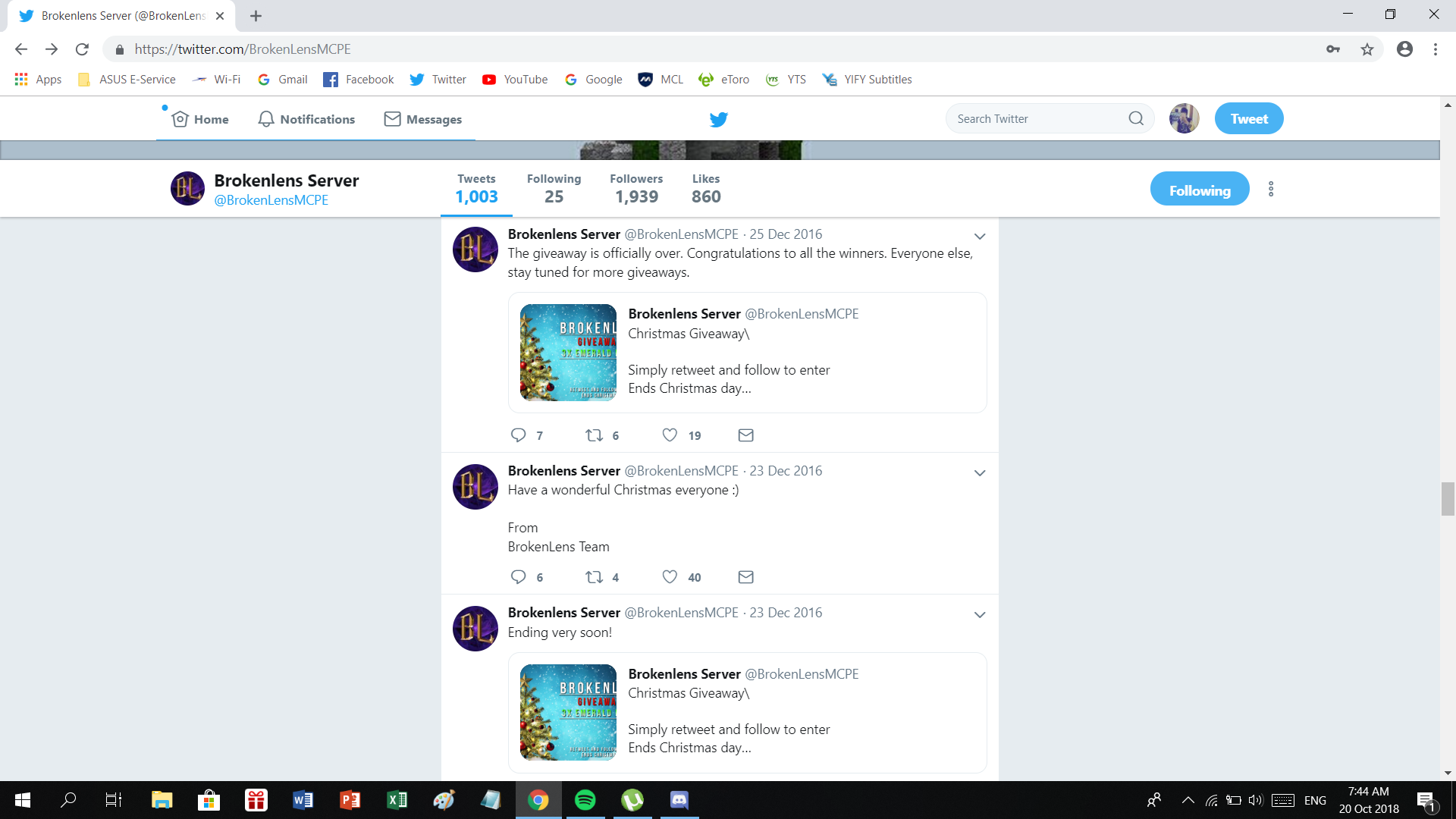Select the Following 25 tab

tap(554, 188)
